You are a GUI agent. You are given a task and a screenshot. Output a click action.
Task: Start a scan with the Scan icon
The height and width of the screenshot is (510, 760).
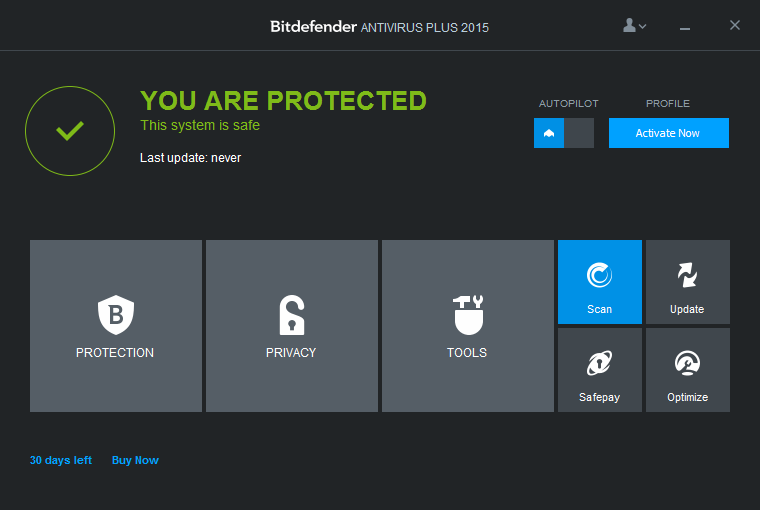click(x=599, y=275)
